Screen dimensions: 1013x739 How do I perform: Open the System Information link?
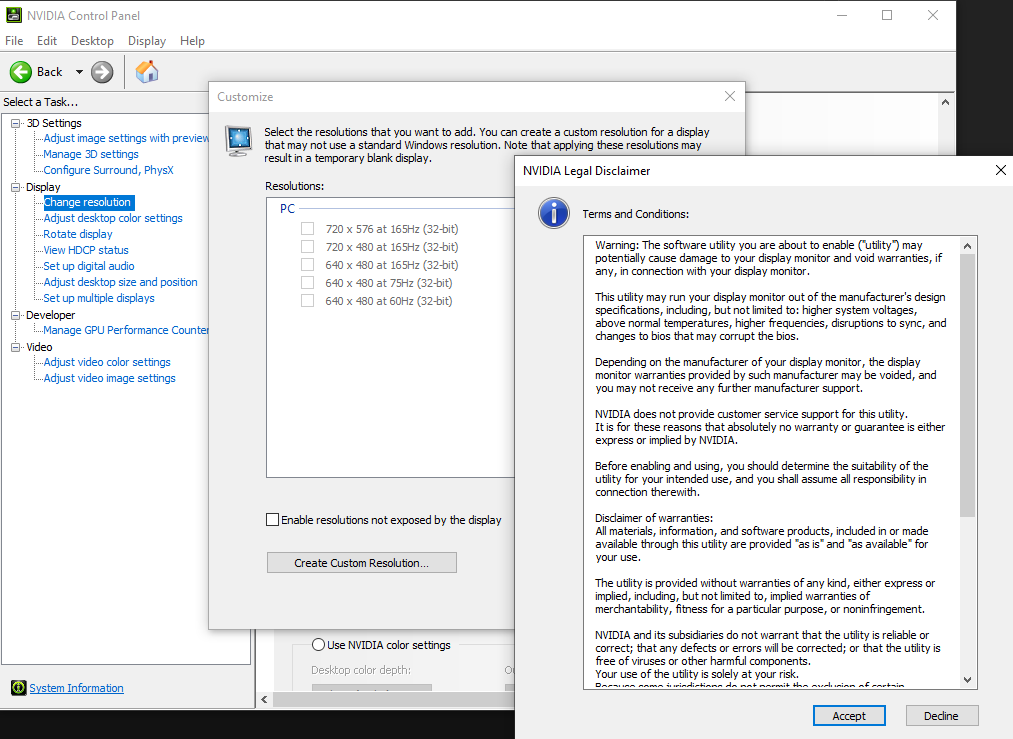(x=76, y=688)
